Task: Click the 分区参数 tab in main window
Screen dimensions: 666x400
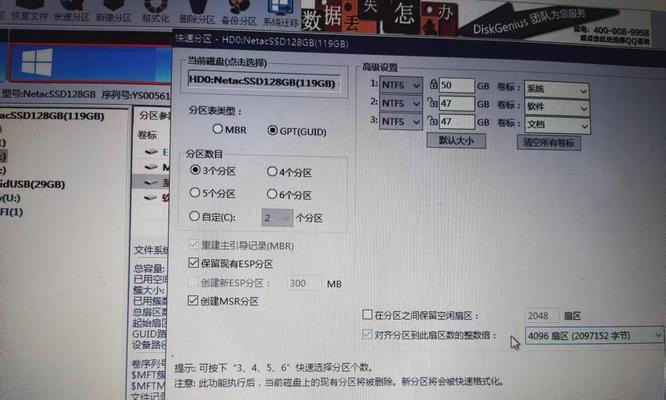Action: click(x=155, y=115)
